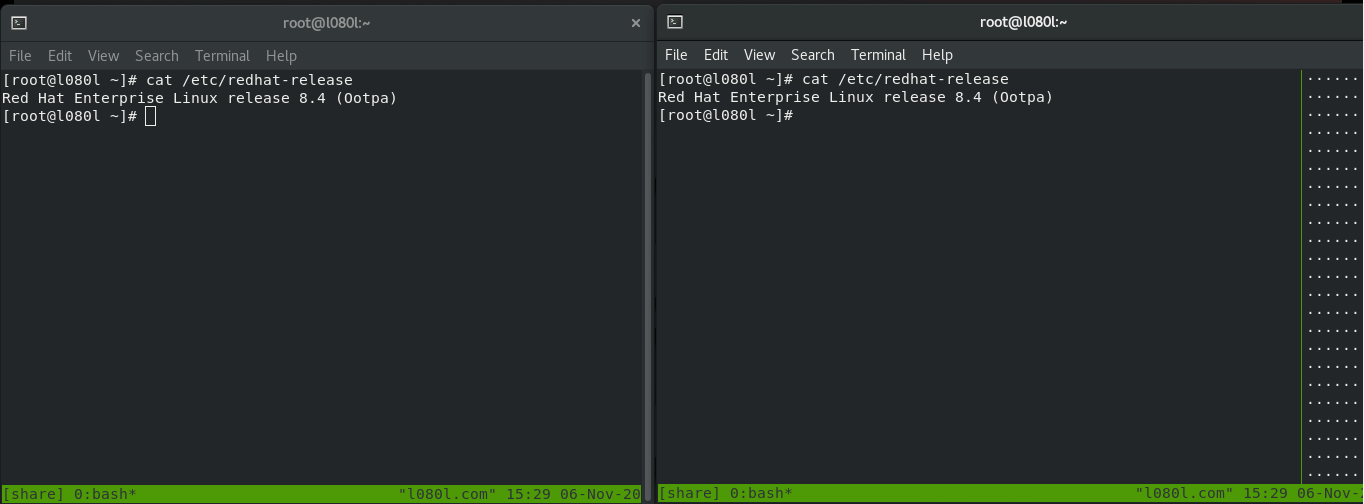This screenshot has width=1364, height=504.
Task: Open Help menu in right terminal
Action: click(937, 55)
